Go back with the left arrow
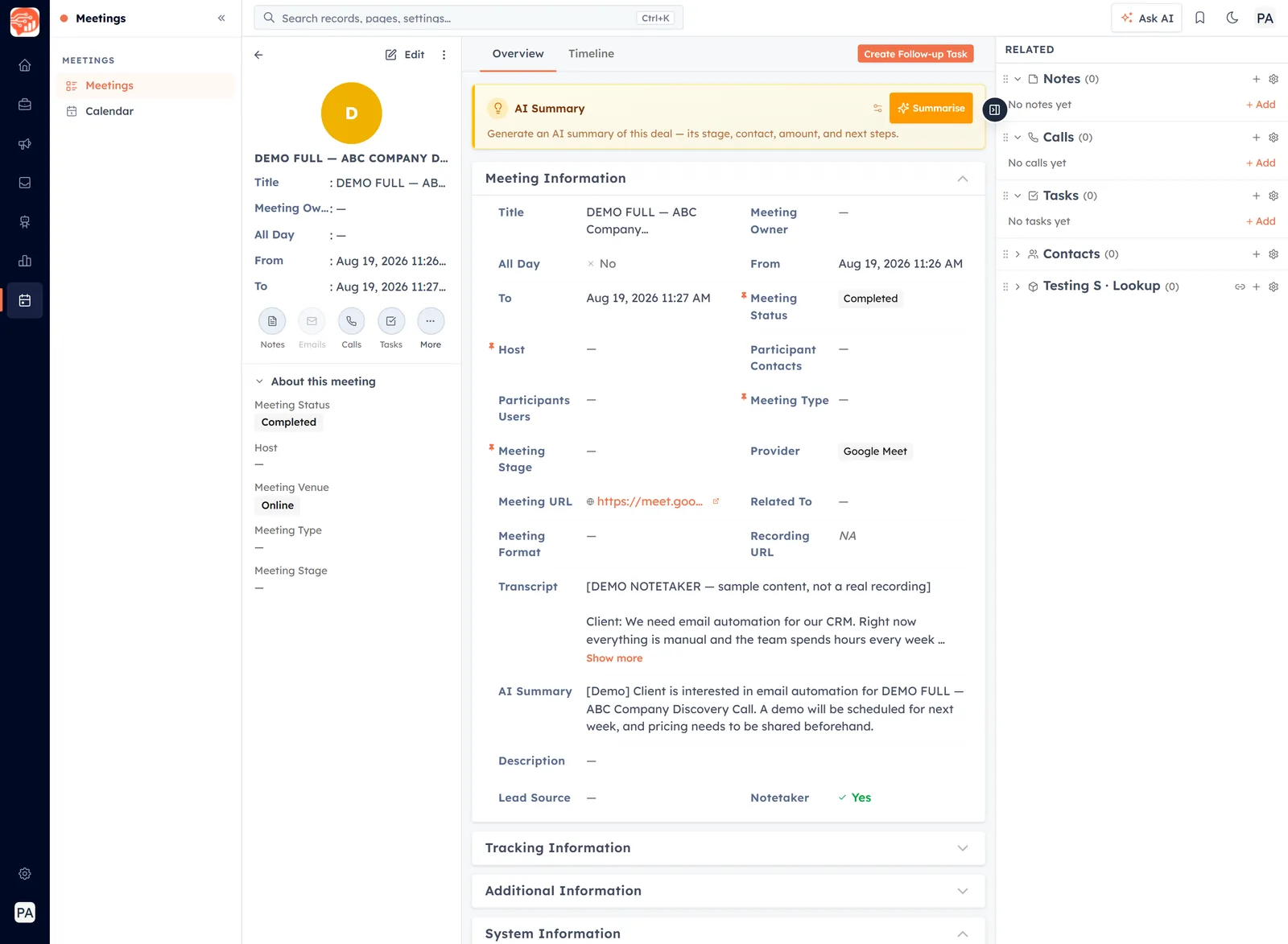The image size is (1288, 944). [258, 55]
